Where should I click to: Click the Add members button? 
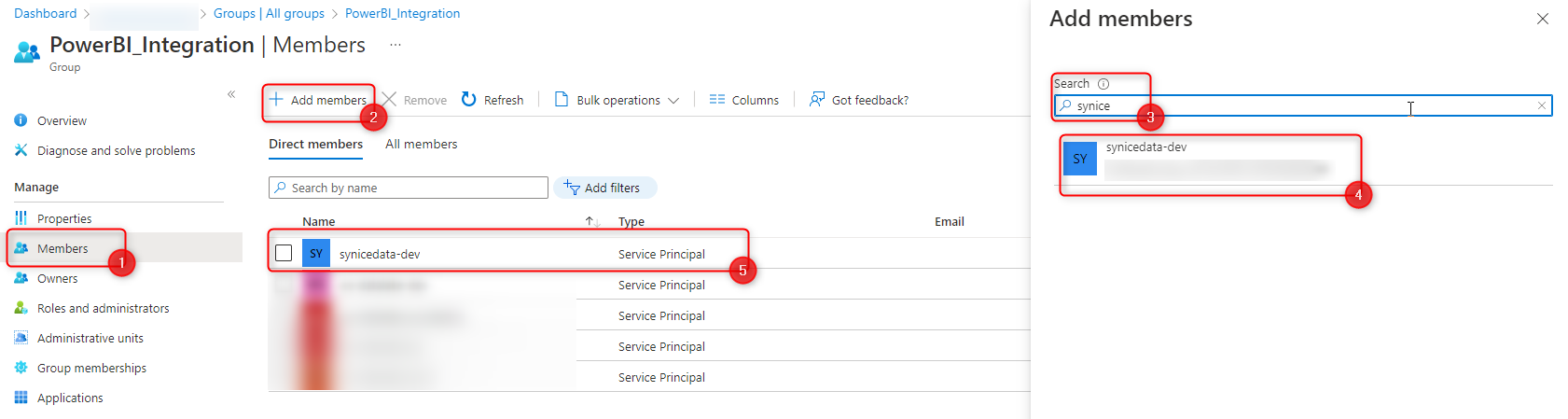318,100
